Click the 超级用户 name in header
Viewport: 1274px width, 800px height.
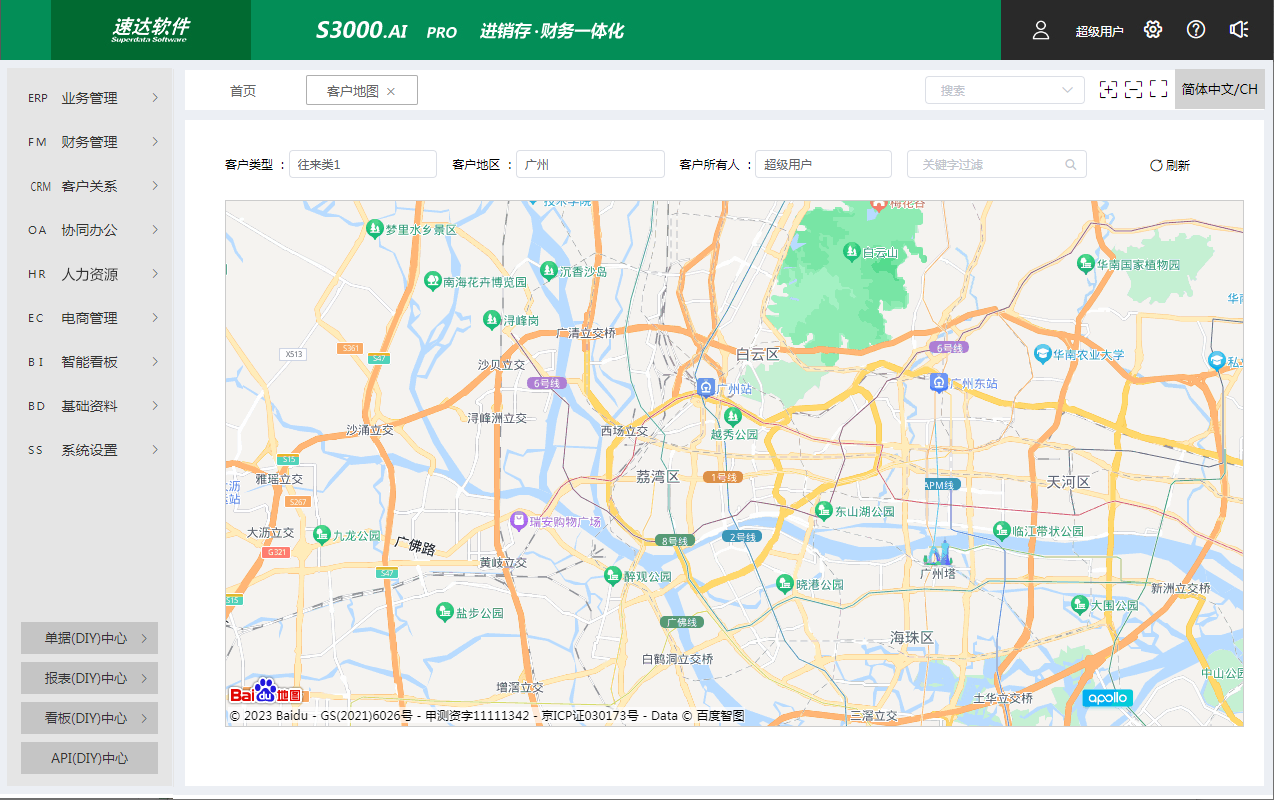point(1099,31)
